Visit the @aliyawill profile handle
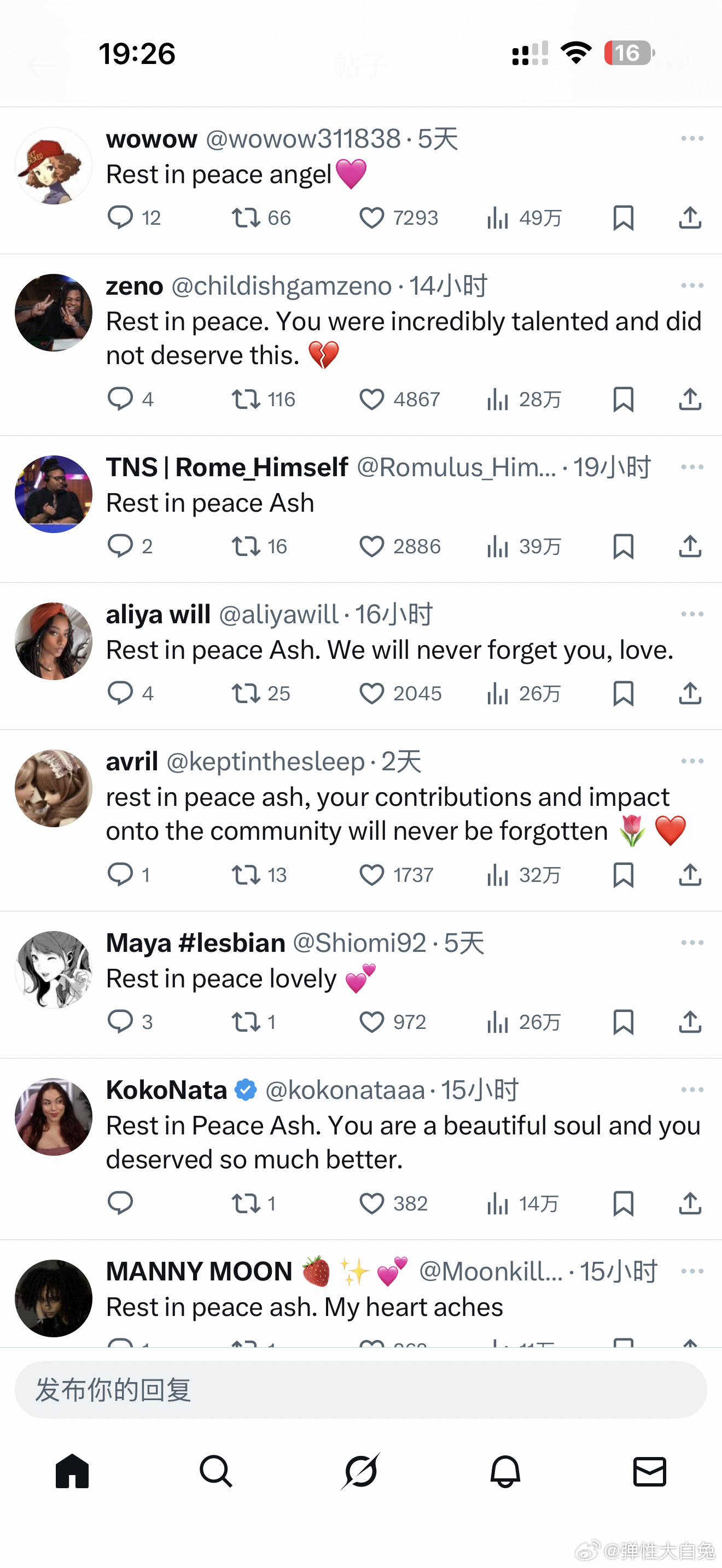 click(x=278, y=615)
